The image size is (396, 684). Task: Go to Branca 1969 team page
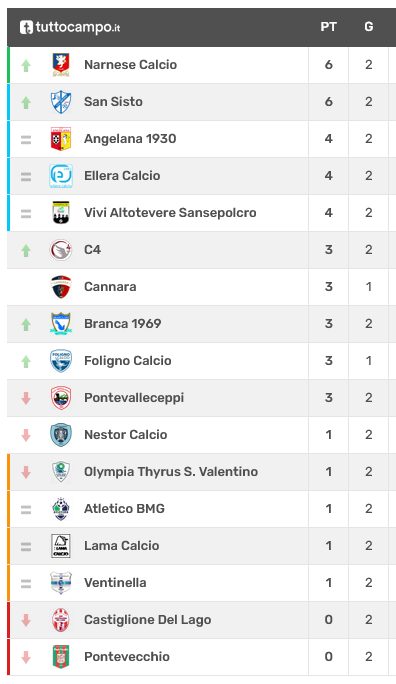(x=123, y=324)
